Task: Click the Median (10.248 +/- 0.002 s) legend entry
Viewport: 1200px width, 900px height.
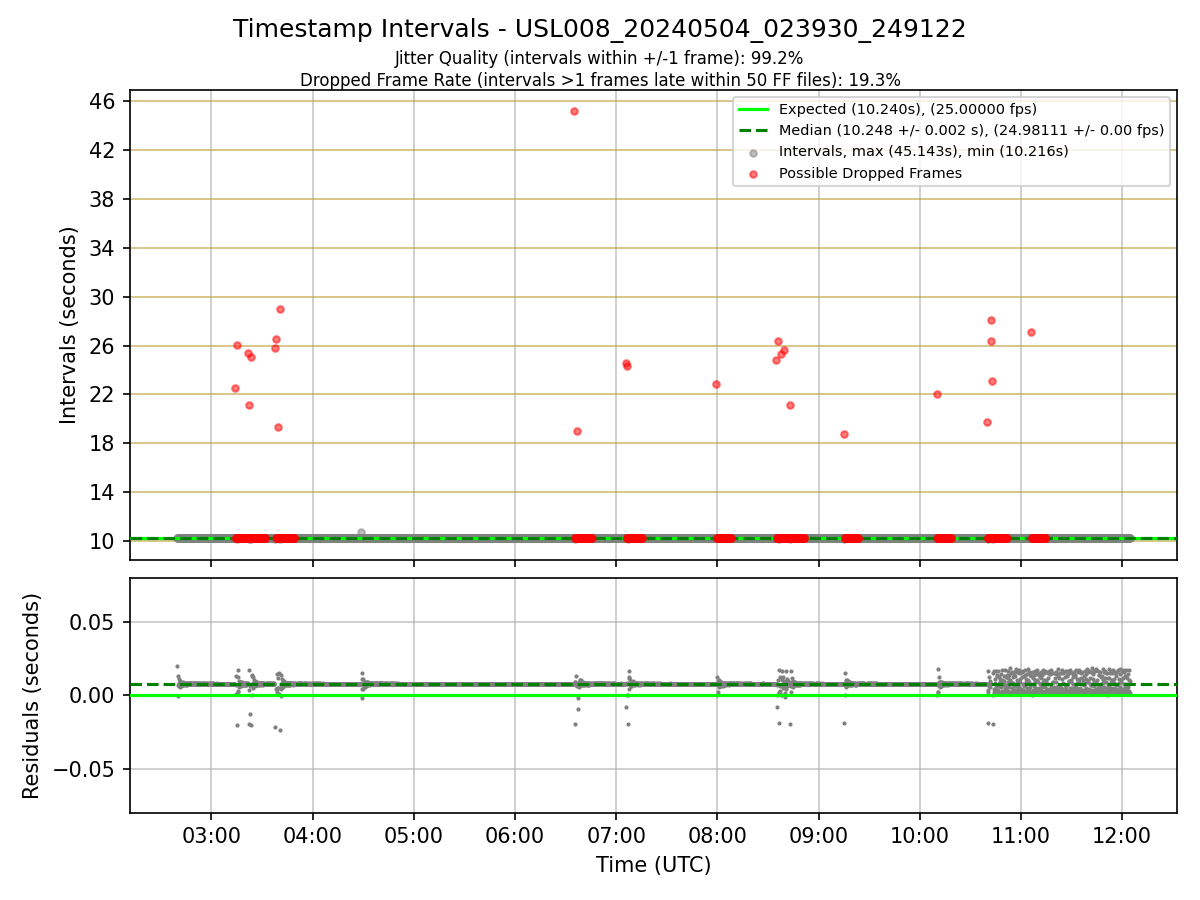Action: pos(971,130)
